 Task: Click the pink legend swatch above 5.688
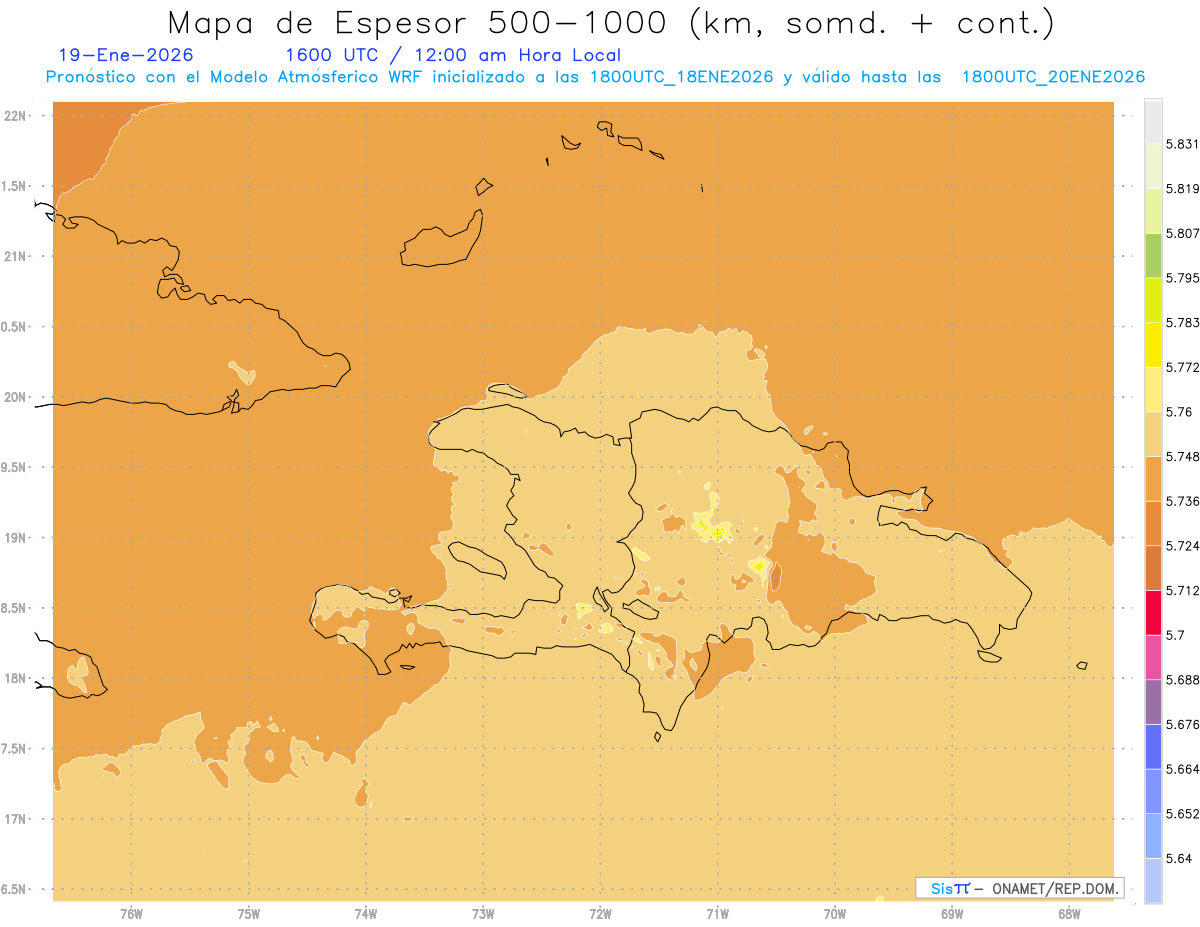coord(1153,657)
